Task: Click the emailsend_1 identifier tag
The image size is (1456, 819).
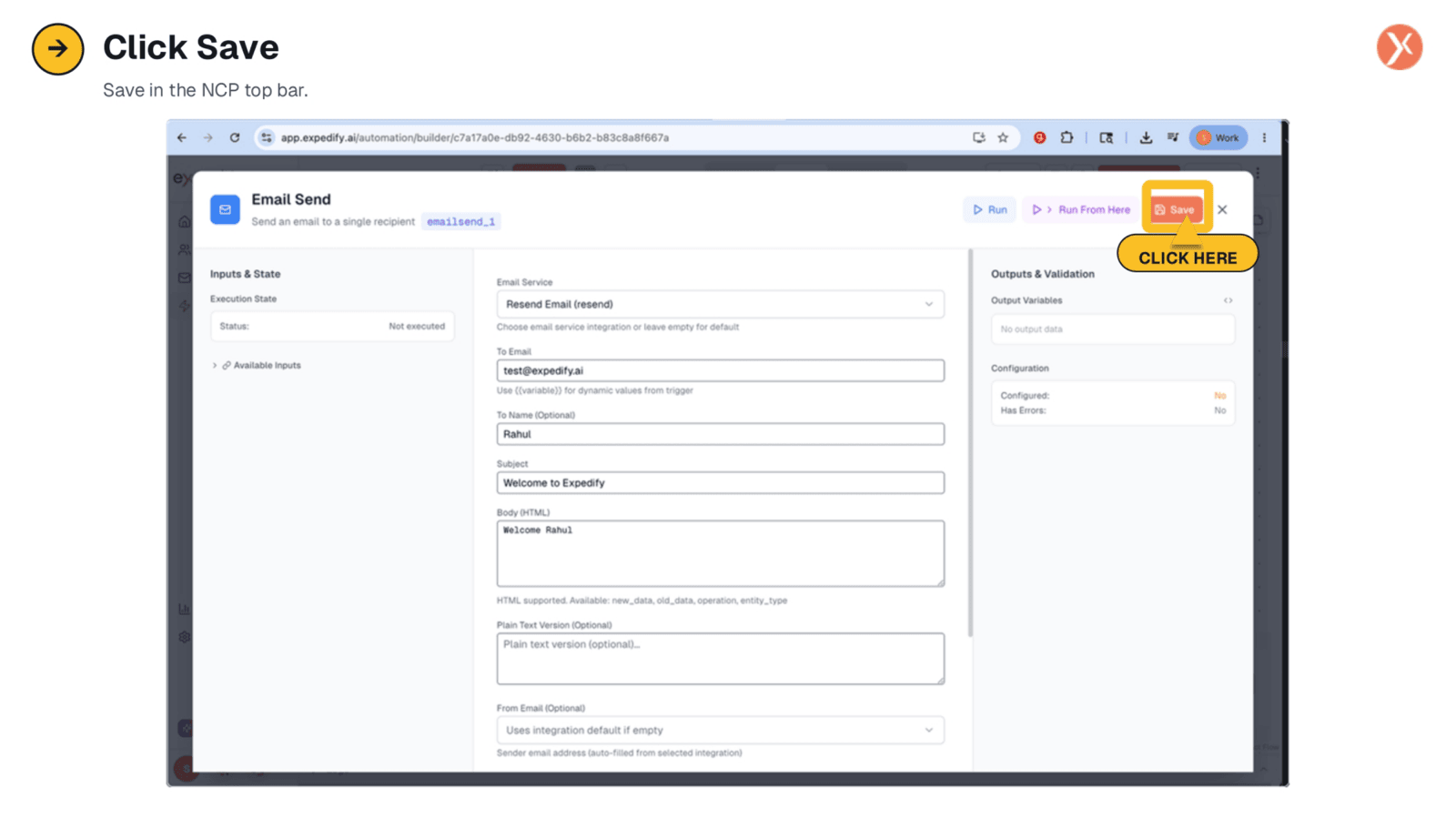Action: point(460,221)
